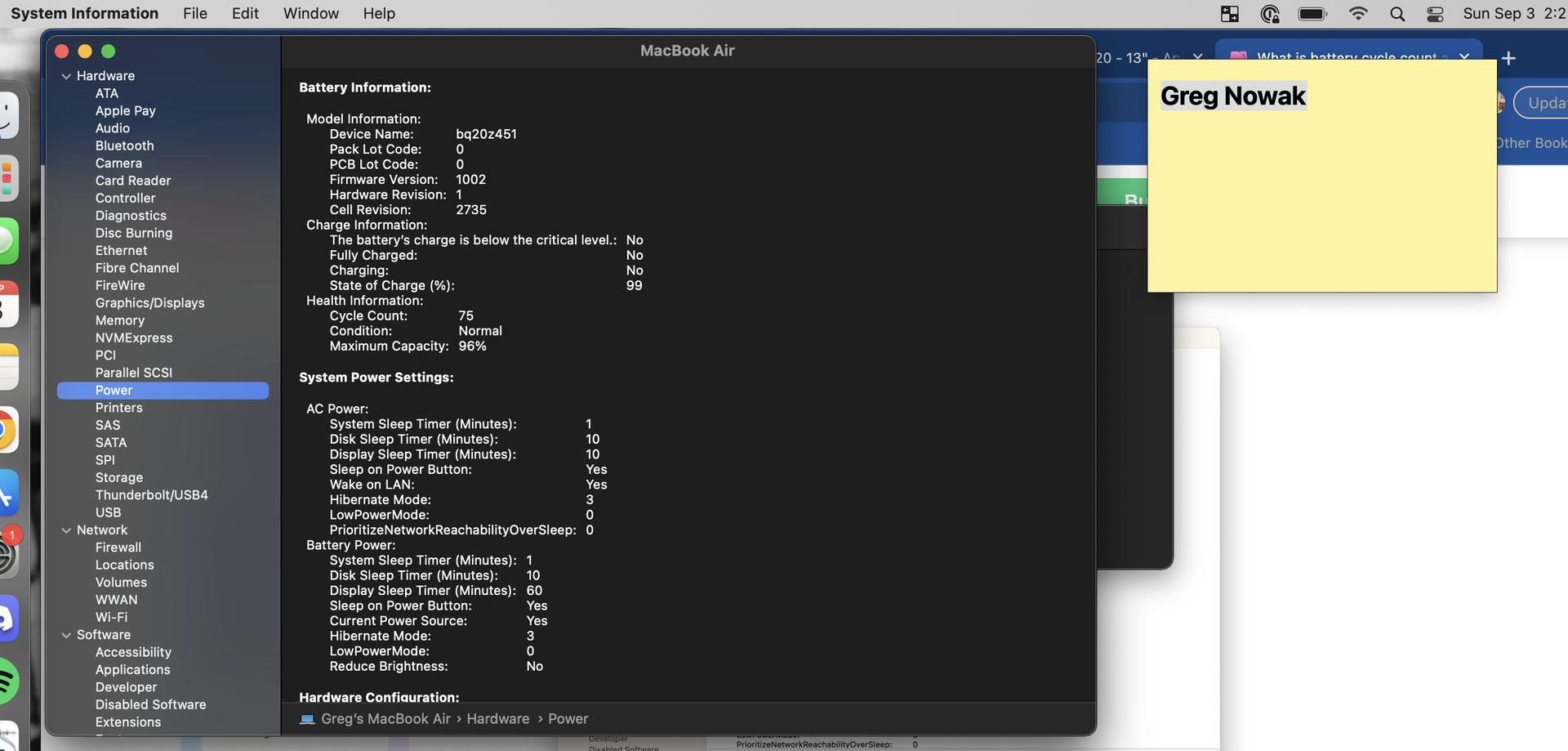Select the highlighted Power row in sidebar

(x=163, y=391)
